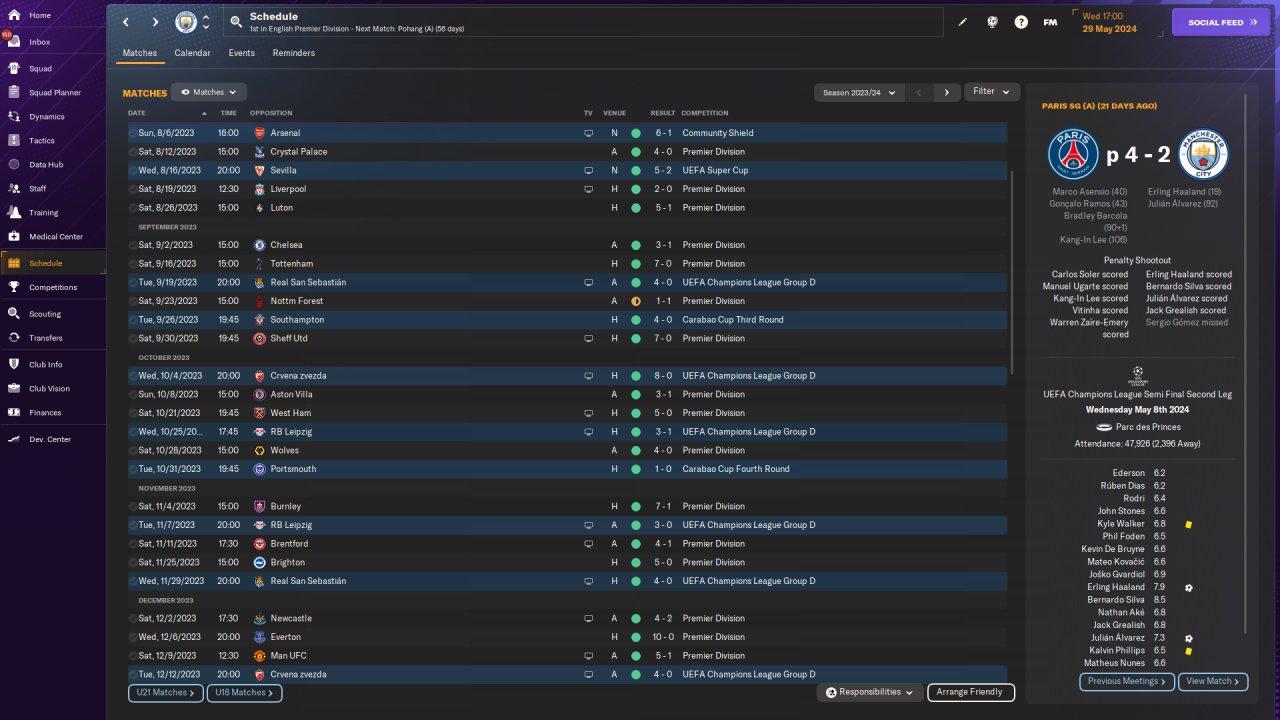1280x720 pixels.
Task: Go back with the left arrow
Action: 126,22
